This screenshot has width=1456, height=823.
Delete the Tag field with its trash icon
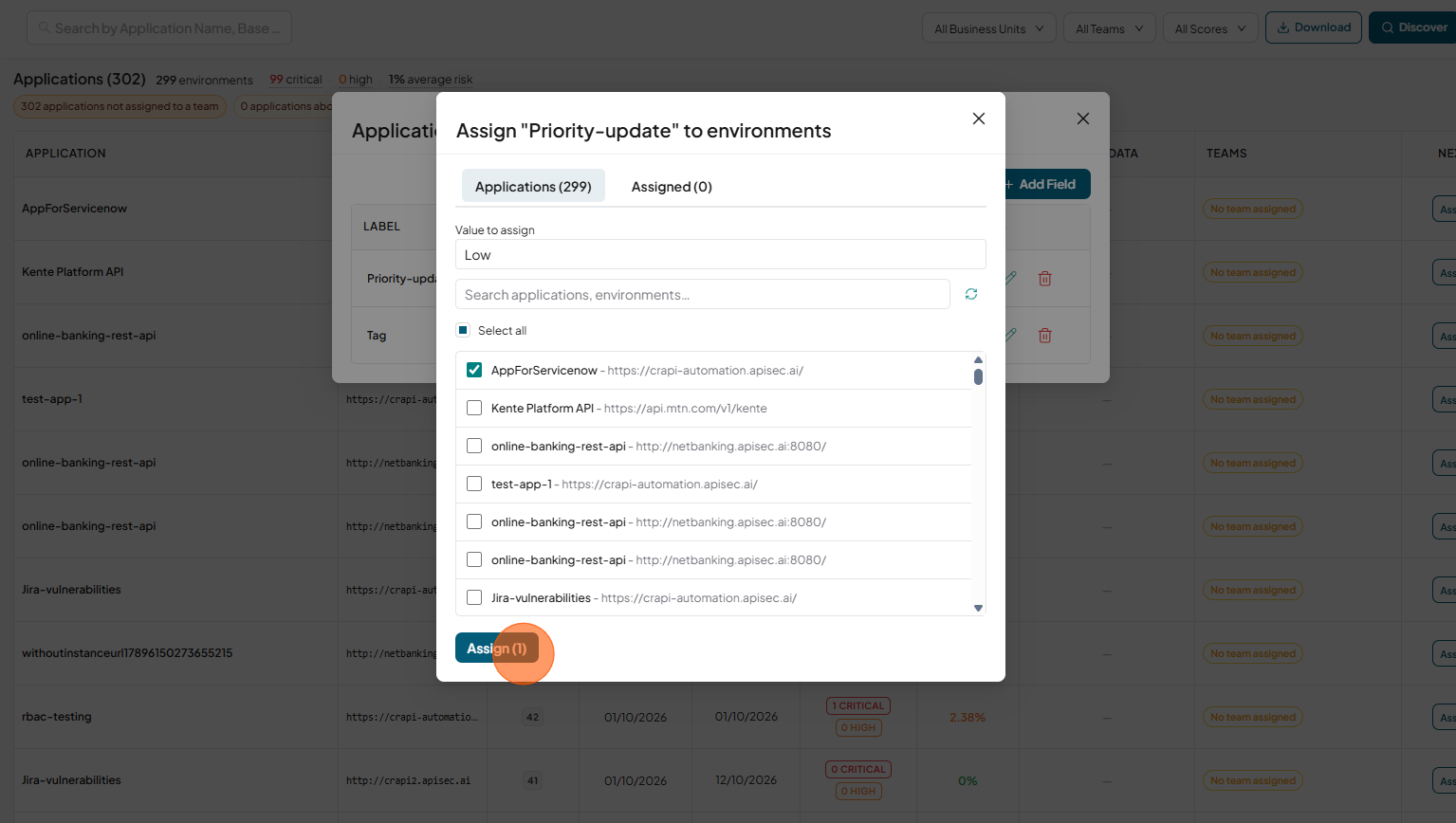coord(1044,335)
